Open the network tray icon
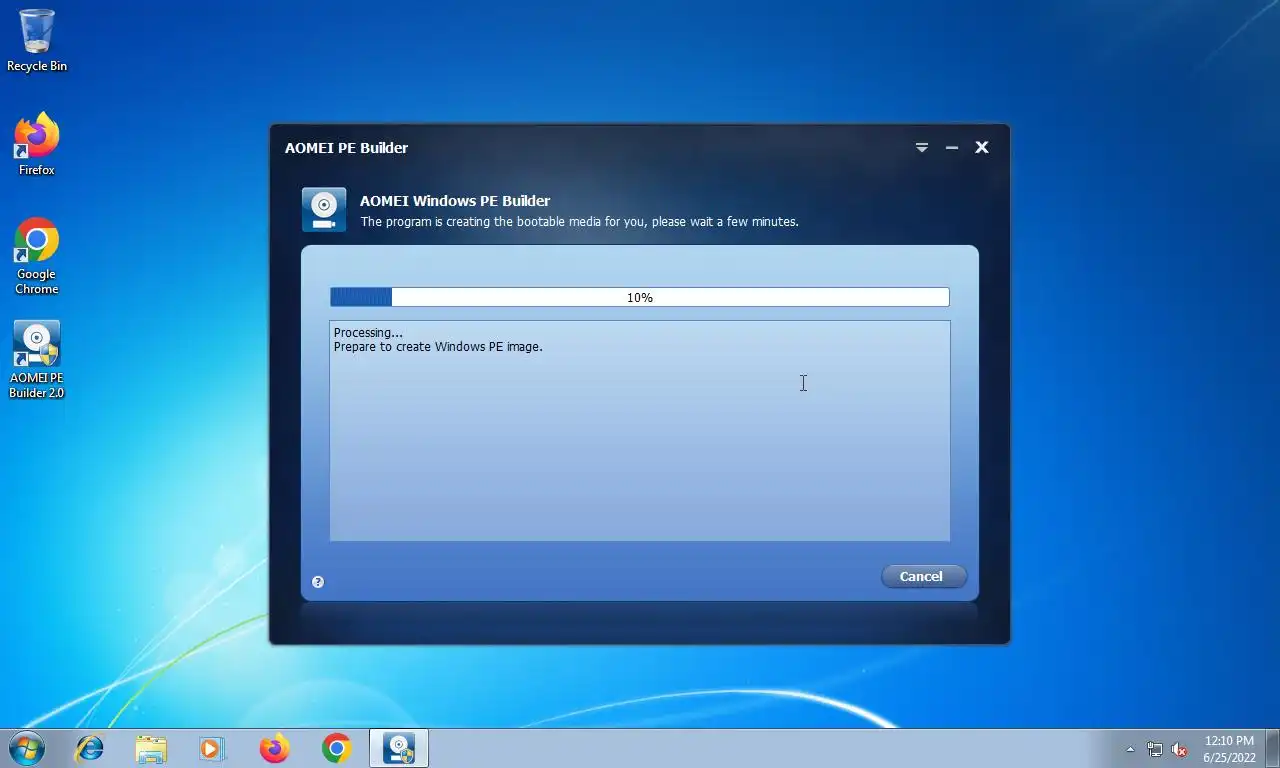Screen dimensions: 1280x768 1155,749
